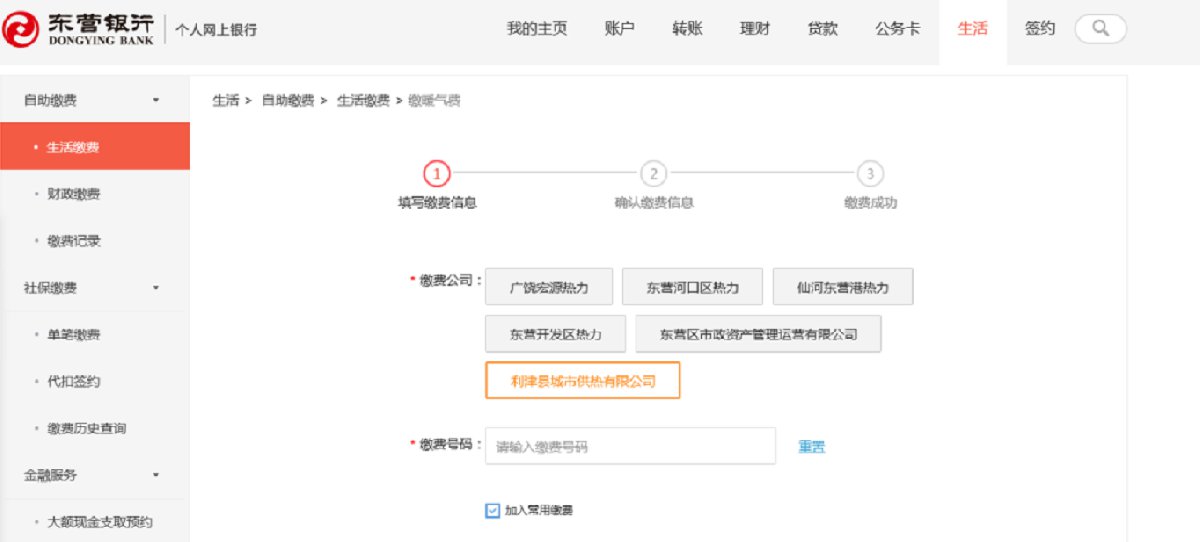The width and height of the screenshot is (1200, 542).
Task: Toggle the 加入常用缴费 checkbox
Action: click(492, 511)
